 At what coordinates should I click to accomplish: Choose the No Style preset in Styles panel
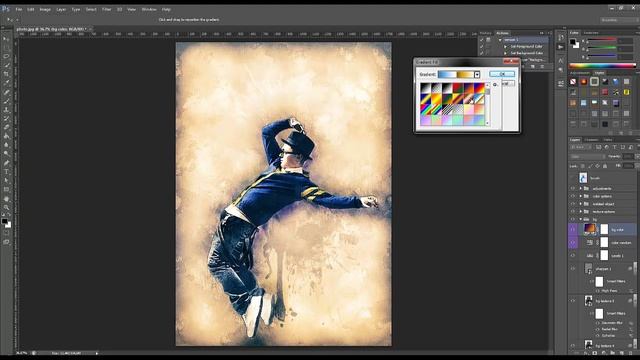tap(573, 82)
